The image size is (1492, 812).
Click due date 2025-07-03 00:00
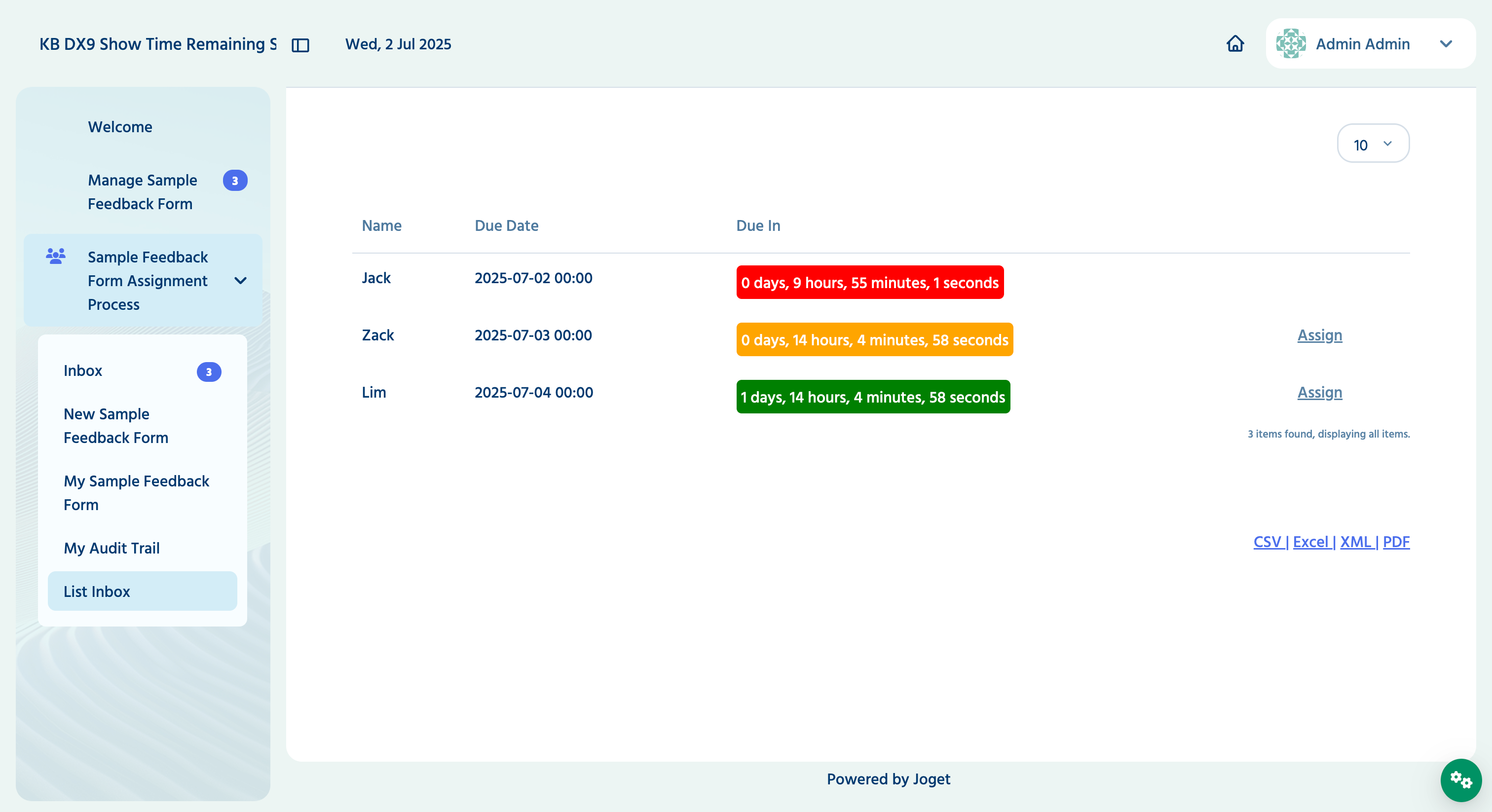coord(533,335)
